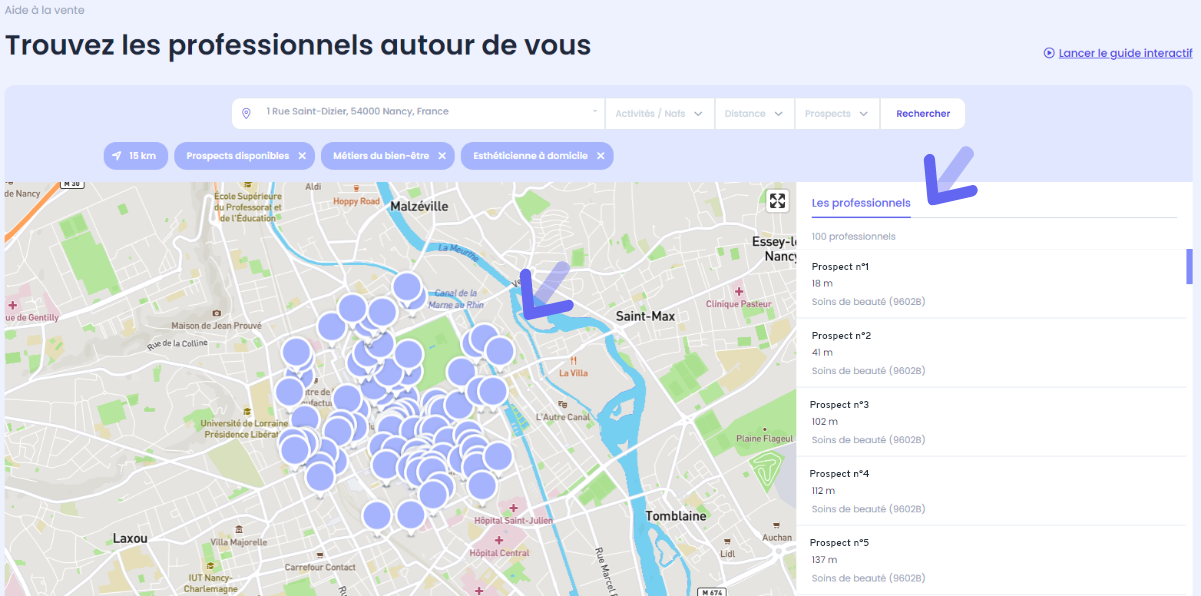Viewport: 1201px width, 596px height.
Task: Click the Villa Majorelle museum marker
Action: pos(238,528)
